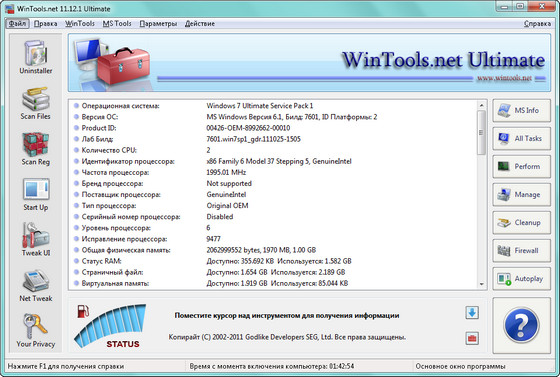Click the 'Нажмите F1' status bar hint

[x=66, y=366]
